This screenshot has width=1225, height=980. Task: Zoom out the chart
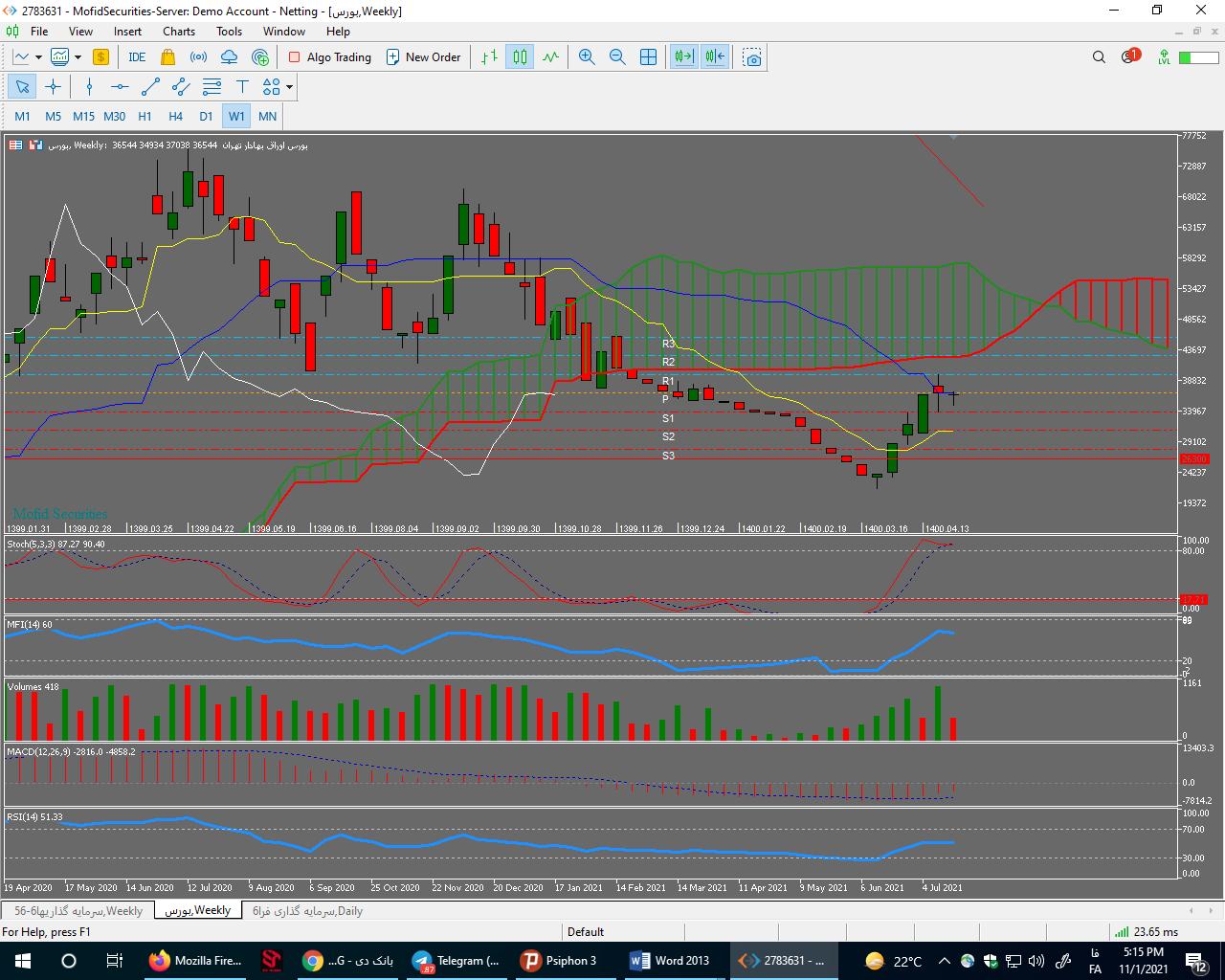(x=617, y=57)
